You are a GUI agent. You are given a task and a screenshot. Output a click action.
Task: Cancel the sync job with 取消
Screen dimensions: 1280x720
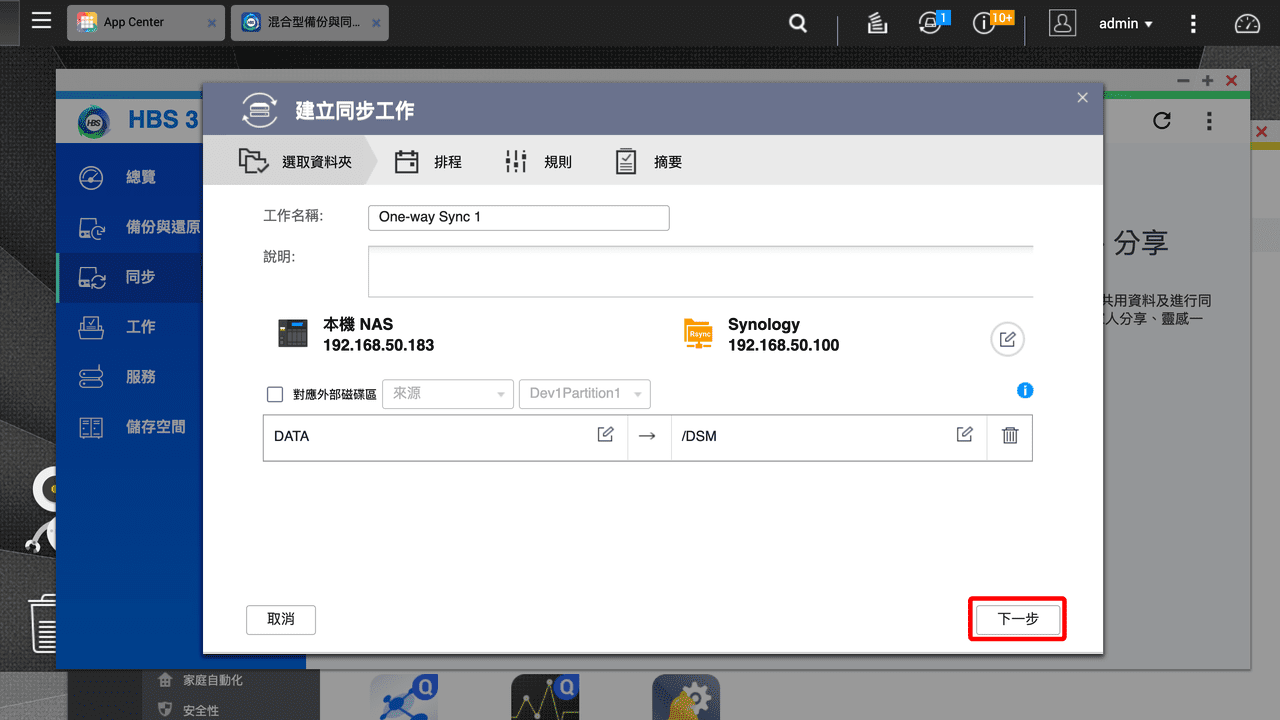coord(280,620)
